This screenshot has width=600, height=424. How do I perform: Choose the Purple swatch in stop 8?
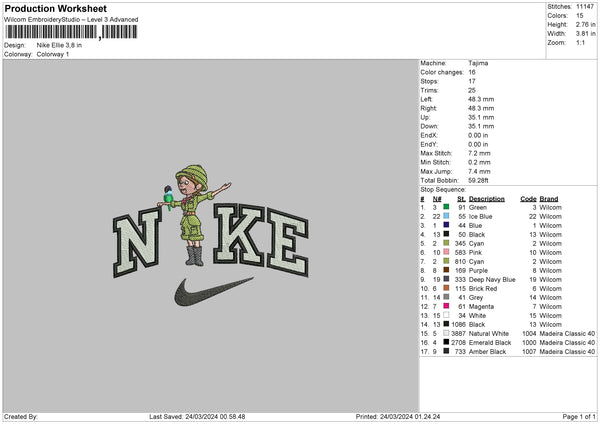pyautogui.click(x=446, y=270)
